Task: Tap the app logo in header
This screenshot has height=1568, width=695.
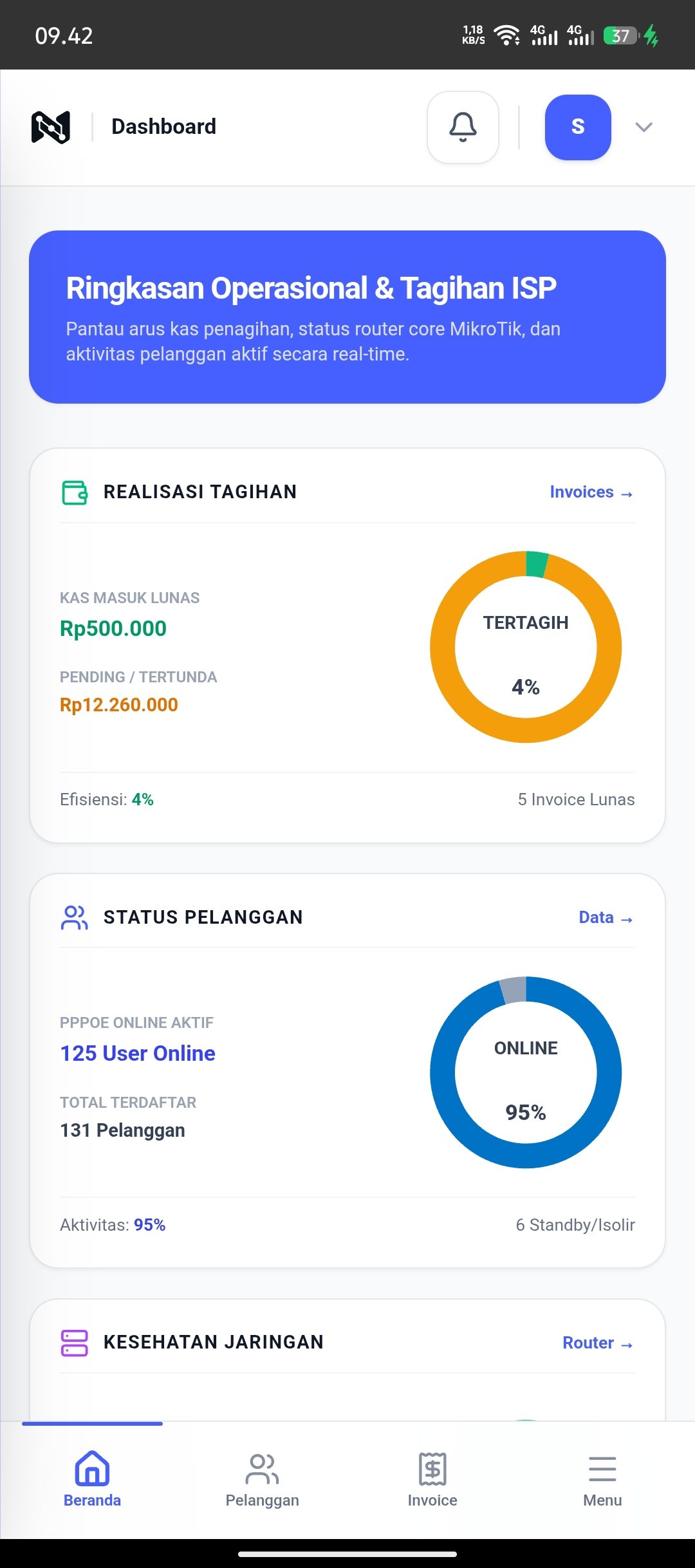Action: 51,127
